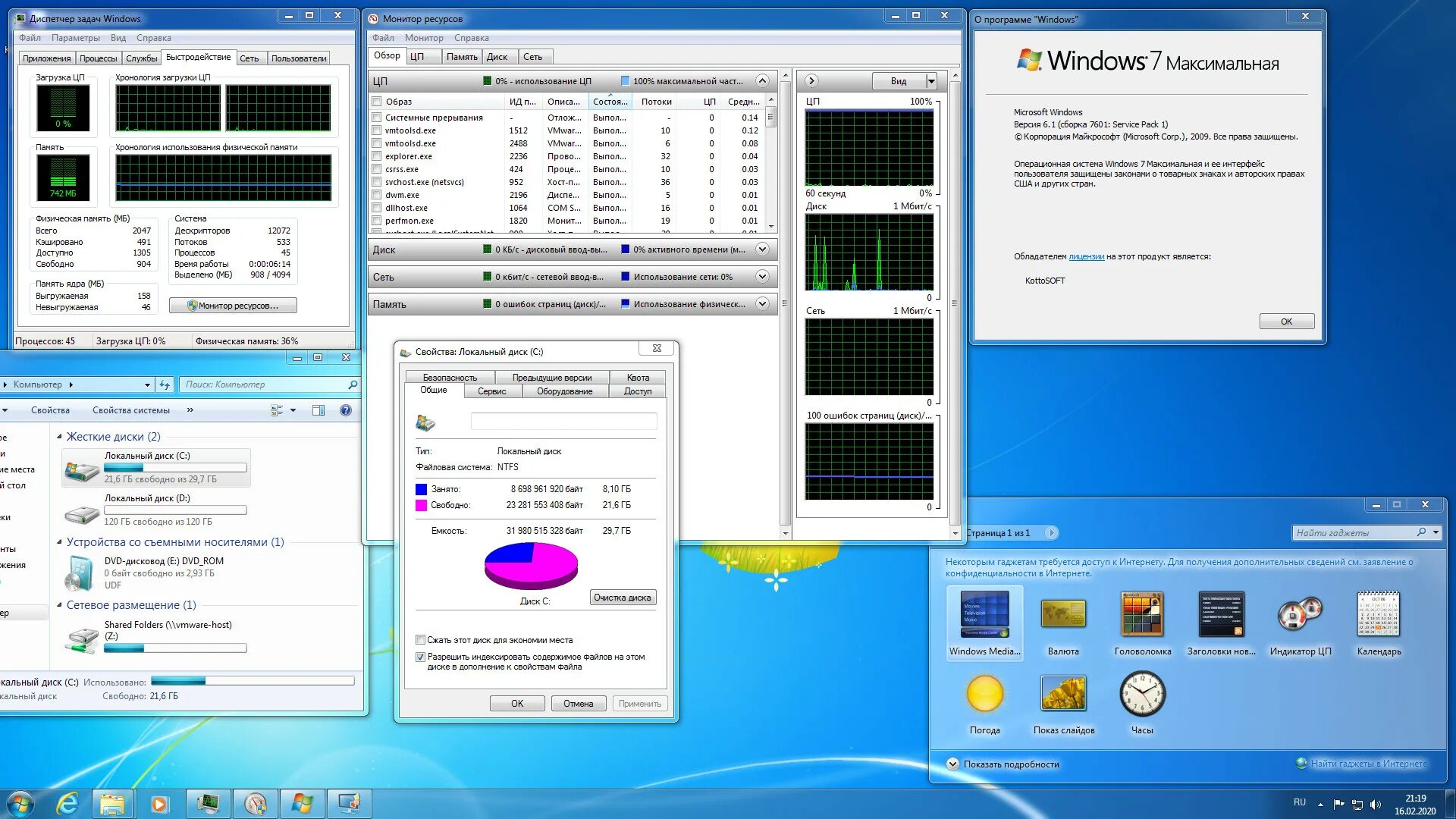Enable compress this drive checkbox

[x=420, y=640]
